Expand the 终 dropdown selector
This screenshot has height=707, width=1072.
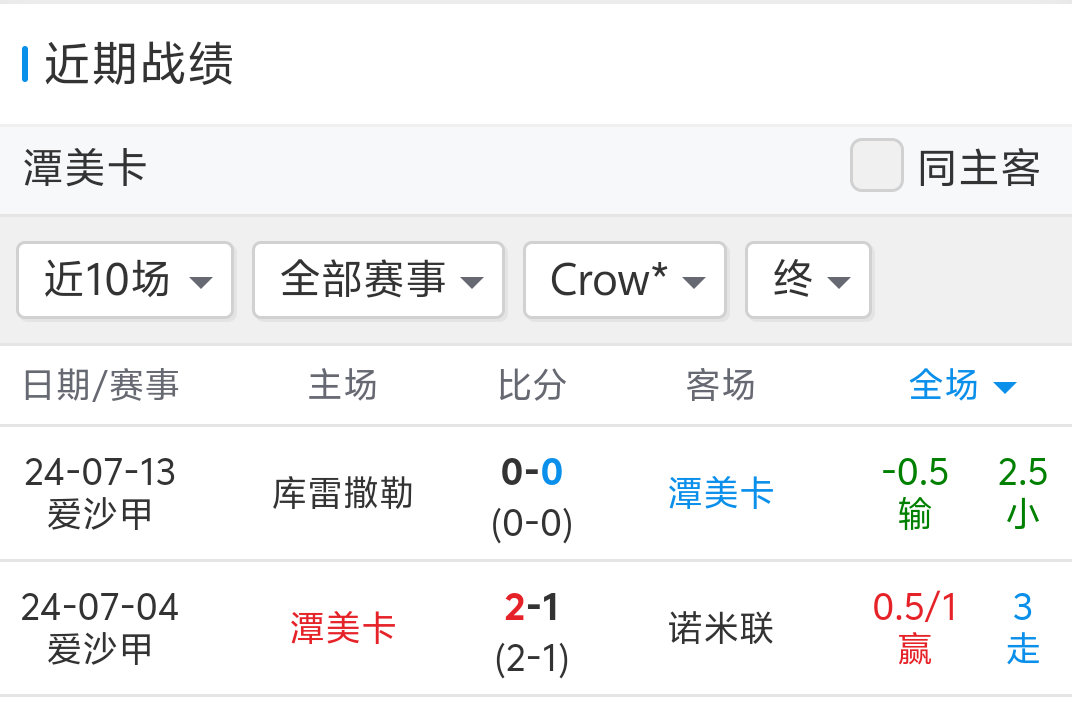coord(808,280)
